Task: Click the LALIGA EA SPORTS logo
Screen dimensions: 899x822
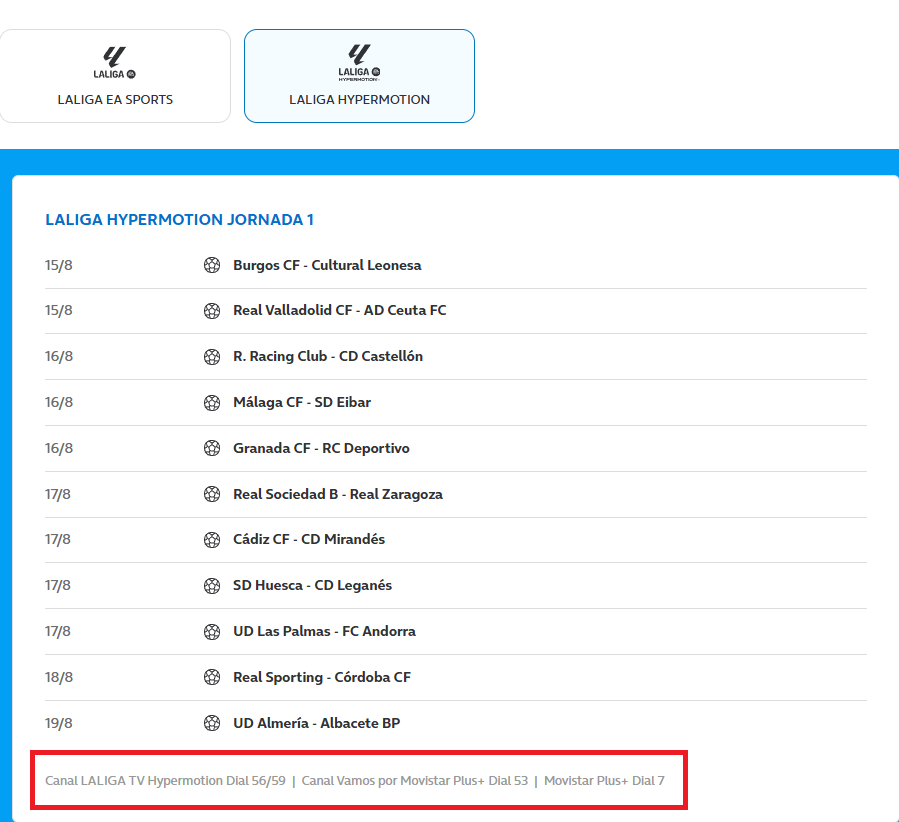Action: pos(115,62)
